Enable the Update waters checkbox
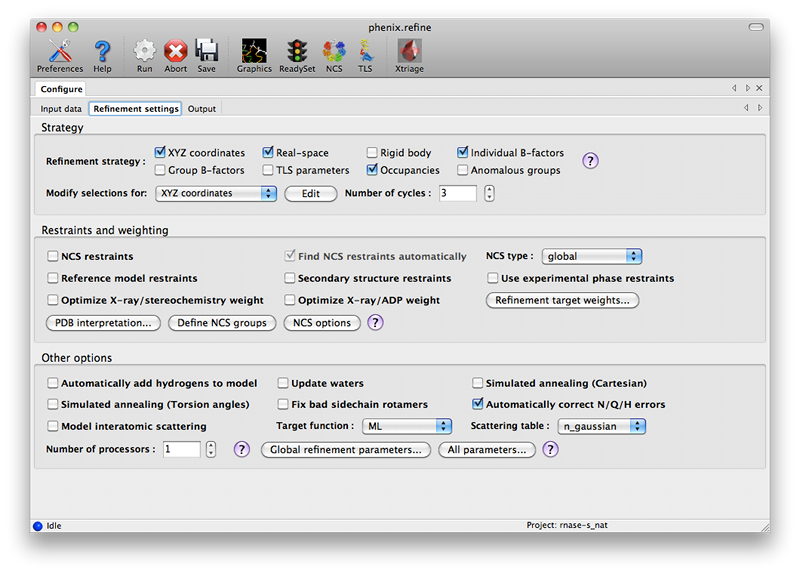This screenshot has height=574, width=800. coord(284,383)
